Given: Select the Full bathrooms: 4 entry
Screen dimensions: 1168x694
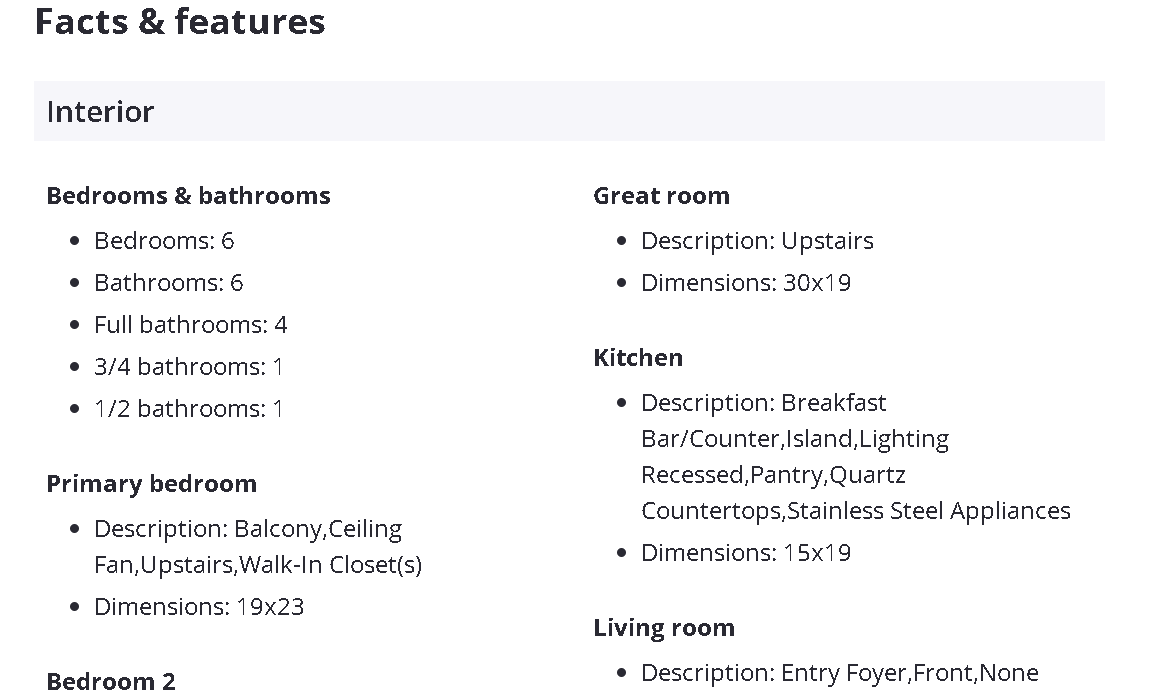Looking at the screenshot, I should click(190, 325).
